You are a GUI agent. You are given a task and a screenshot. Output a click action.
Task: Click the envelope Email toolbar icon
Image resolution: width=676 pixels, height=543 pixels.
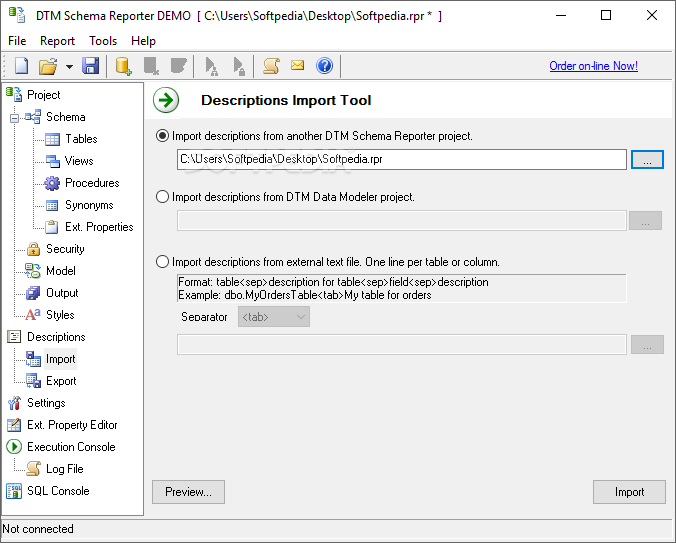tap(297, 65)
